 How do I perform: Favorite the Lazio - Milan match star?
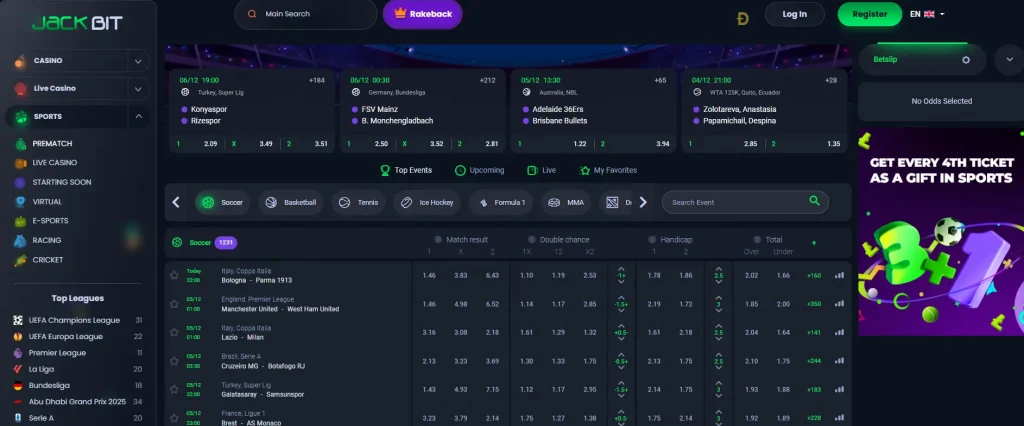pyautogui.click(x=174, y=332)
